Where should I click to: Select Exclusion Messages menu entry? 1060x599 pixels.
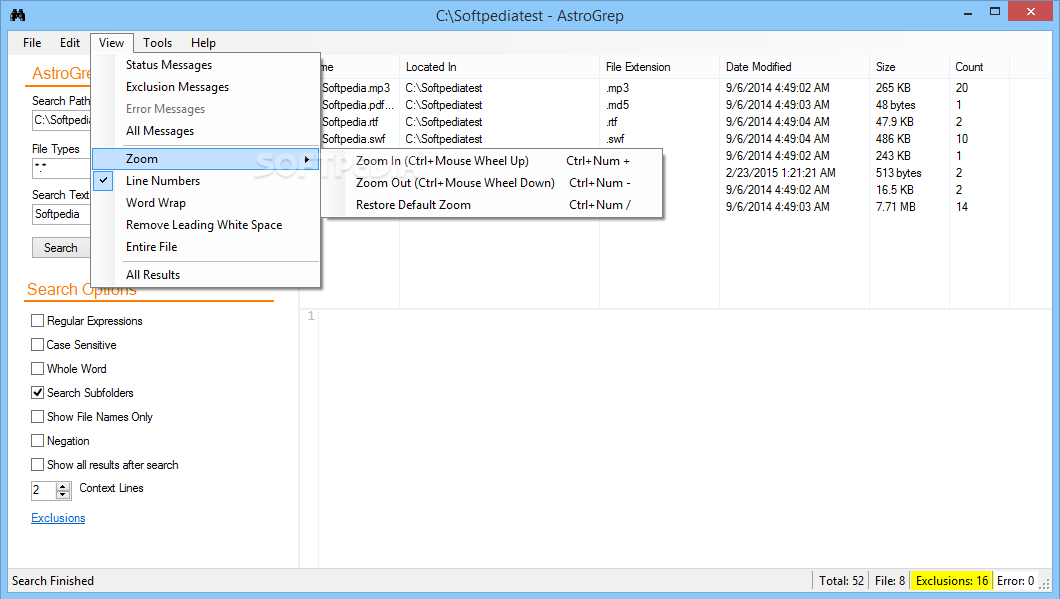(x=206, y=87)
